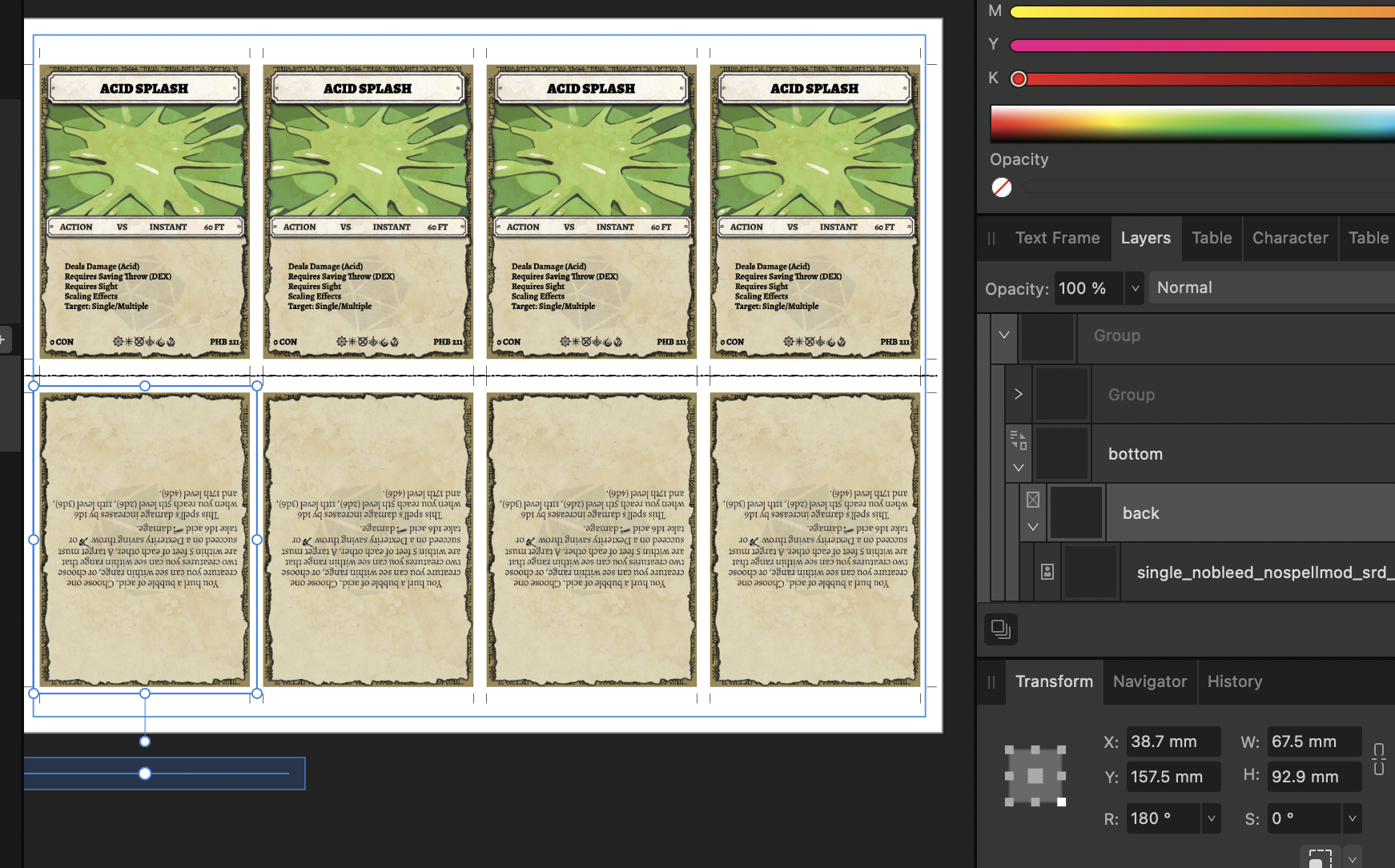Viewport: 1395px width, 868px height.
Task: Pick a color from the spectrum bar
Action: [x=1193, y=124]
